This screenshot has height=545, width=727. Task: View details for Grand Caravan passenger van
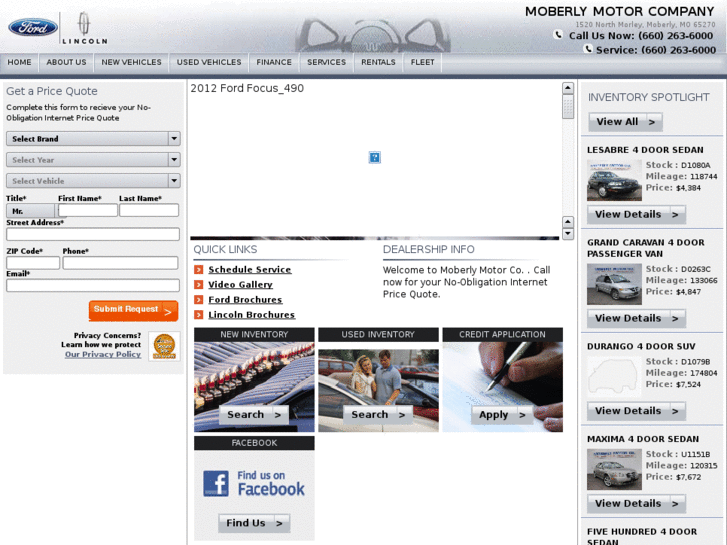tap(636, 319)
